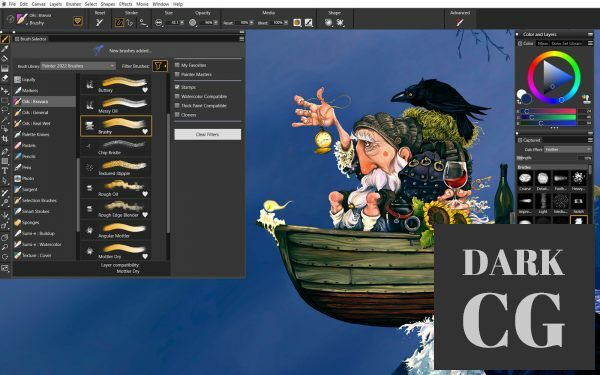The image size is (600, 375).
Task: Open the Canvas menu
Action: coord(38,4)
